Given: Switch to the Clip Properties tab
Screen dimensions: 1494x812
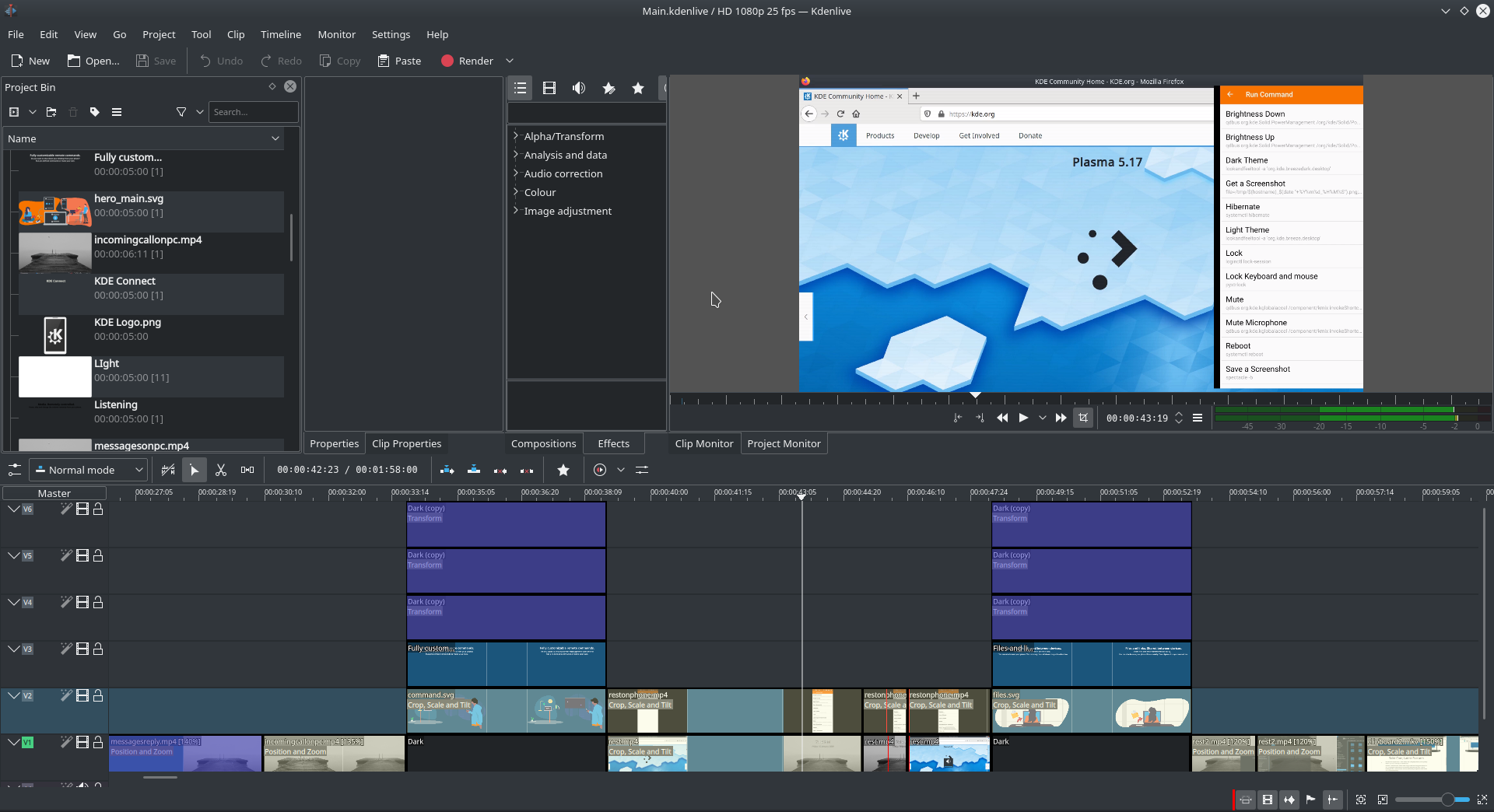Looking at the screenshot, I should pos(406,443).
